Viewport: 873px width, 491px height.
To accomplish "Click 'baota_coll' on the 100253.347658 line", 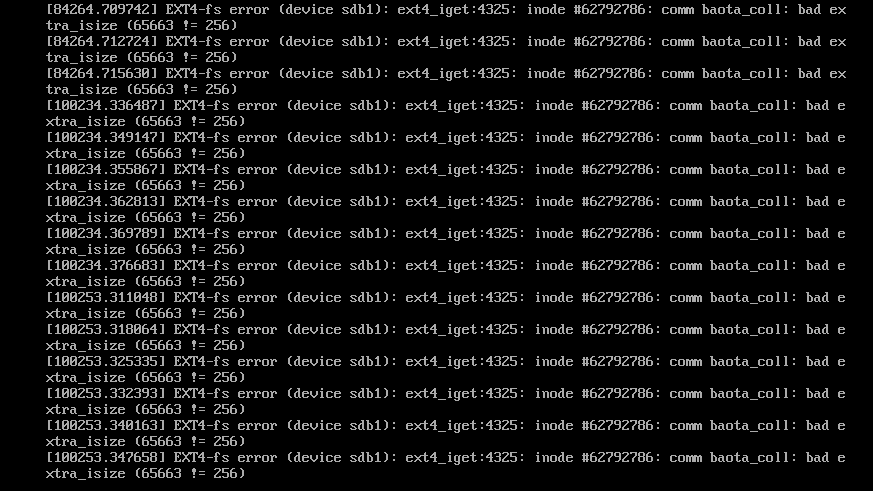I will click(750, 458).
